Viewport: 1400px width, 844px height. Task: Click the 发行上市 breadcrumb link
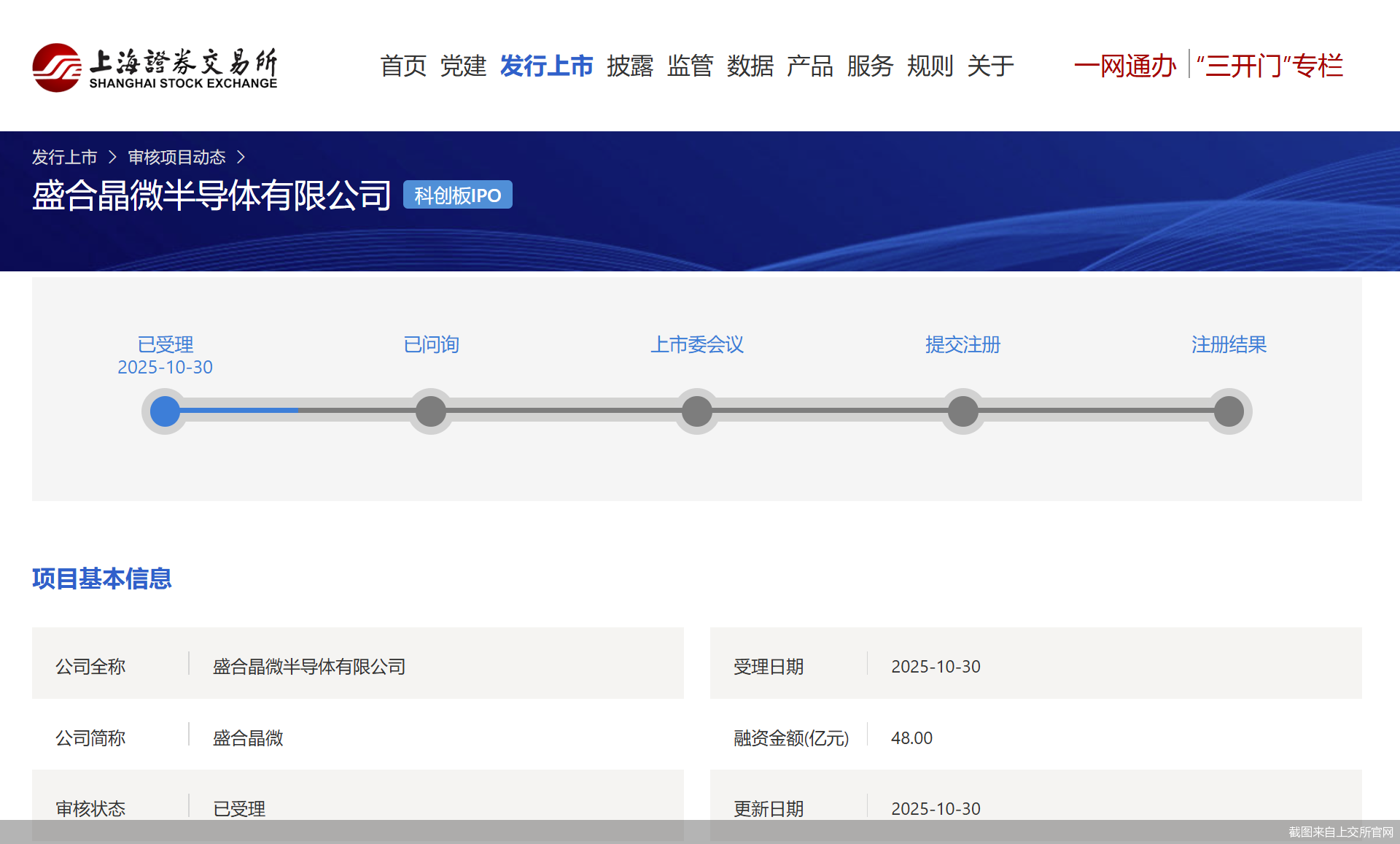[x=64, y=157]
